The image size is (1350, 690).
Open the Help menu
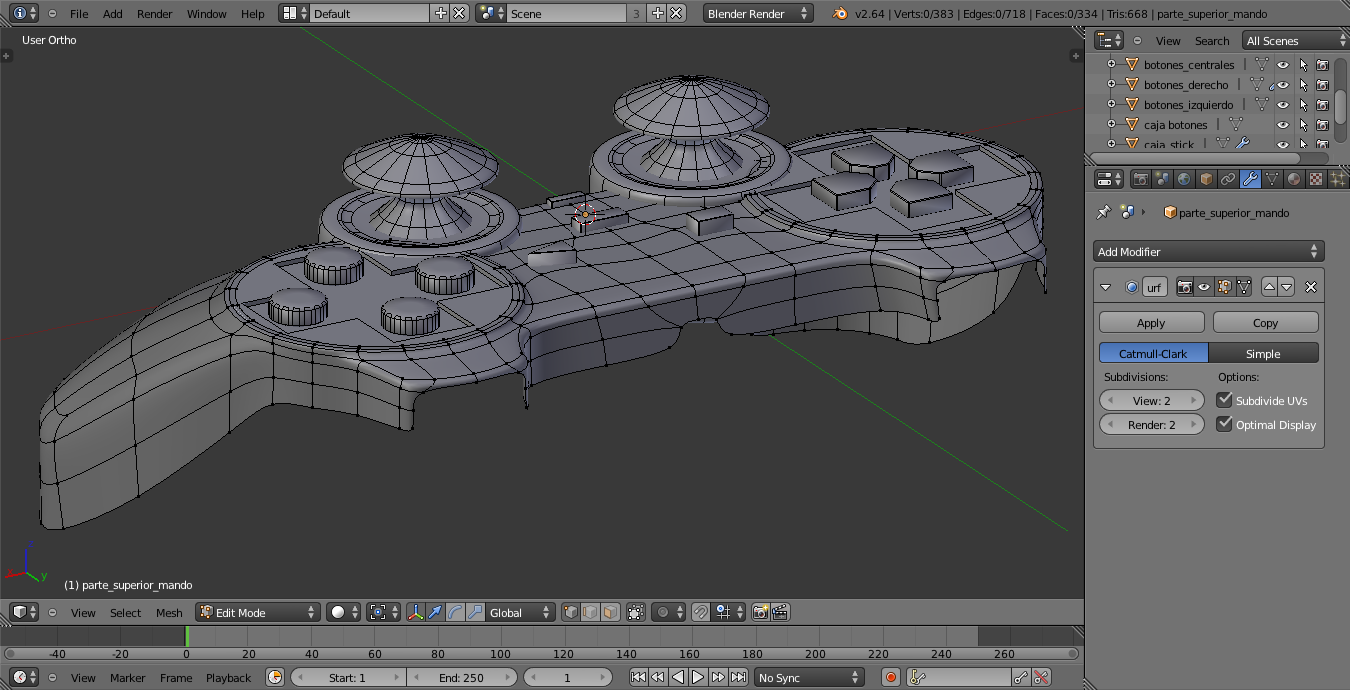[253, 14]
